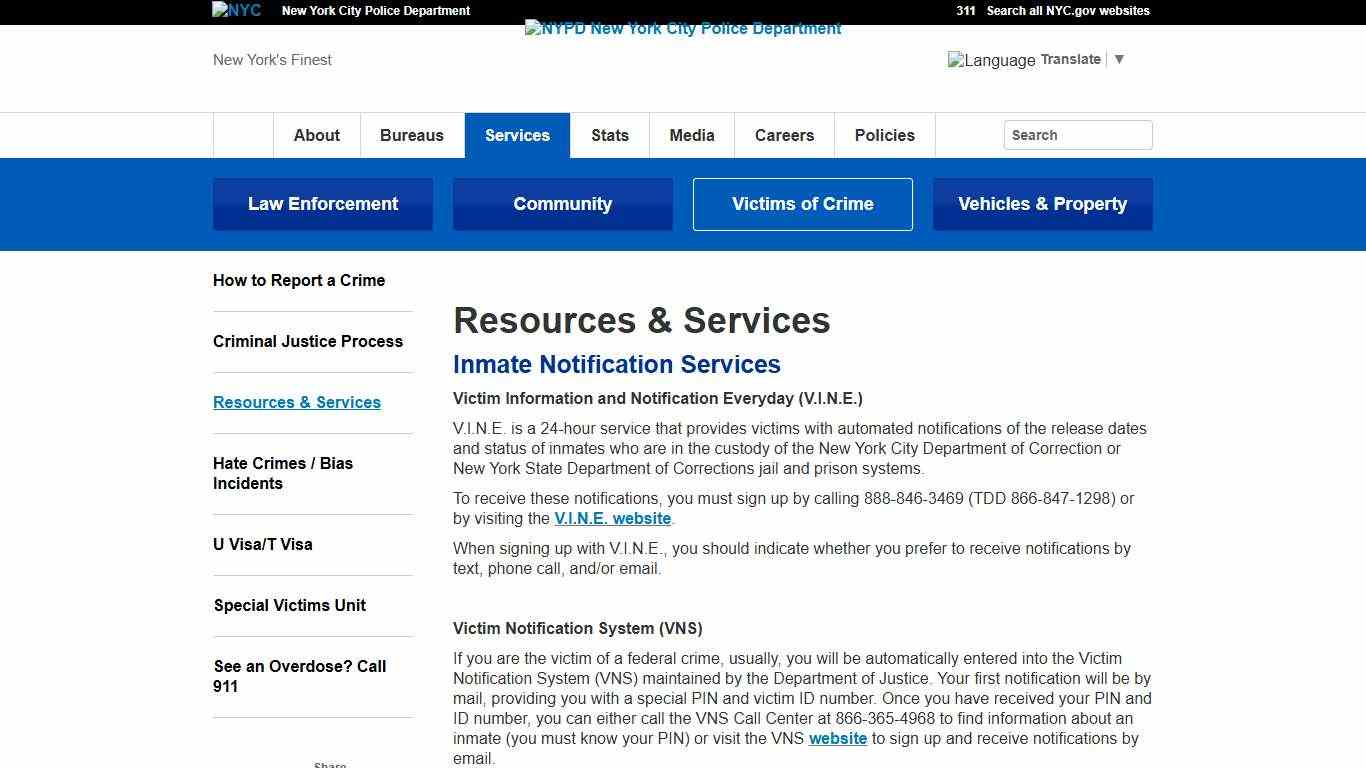This screenshot has width=1366, height=768.
Task: Select Victims of Crime
Action: [x=802, y=204]
